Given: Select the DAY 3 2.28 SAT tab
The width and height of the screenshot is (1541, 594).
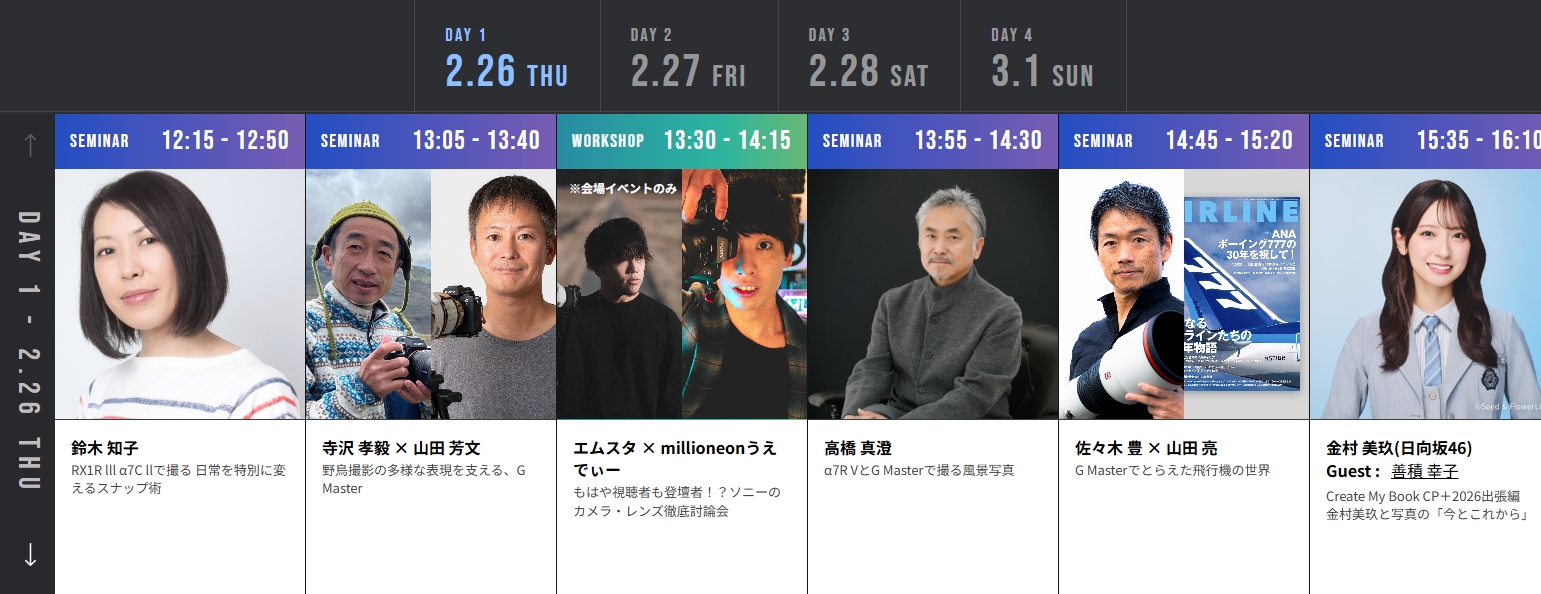Looking at the screenshot, I should coord(869,58).
